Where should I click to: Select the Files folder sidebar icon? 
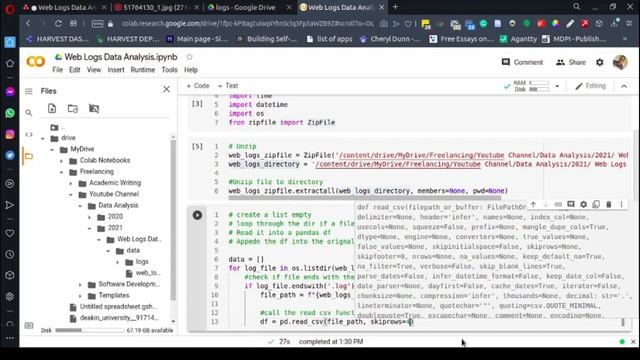pyautogui.click(x=29, y=156)
